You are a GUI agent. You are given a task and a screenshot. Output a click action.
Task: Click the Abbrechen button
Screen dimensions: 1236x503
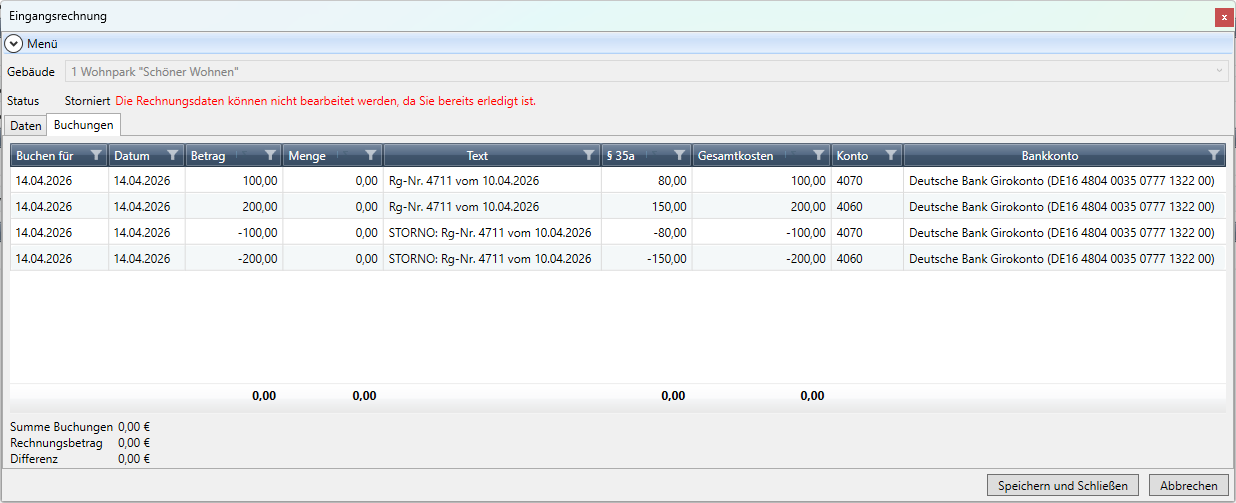pos(1189,485)
